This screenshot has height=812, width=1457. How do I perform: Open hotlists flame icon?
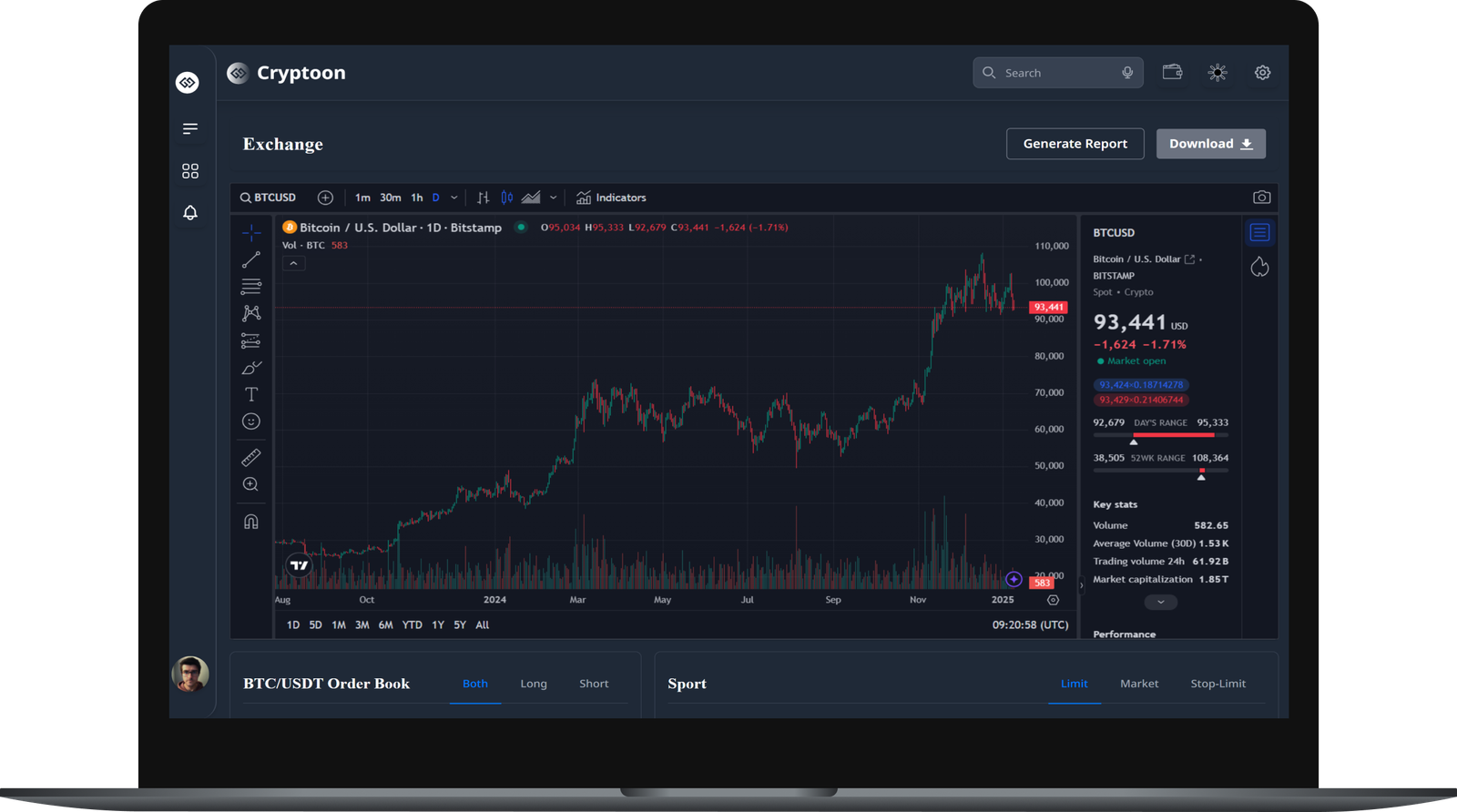click(1259, 267)
